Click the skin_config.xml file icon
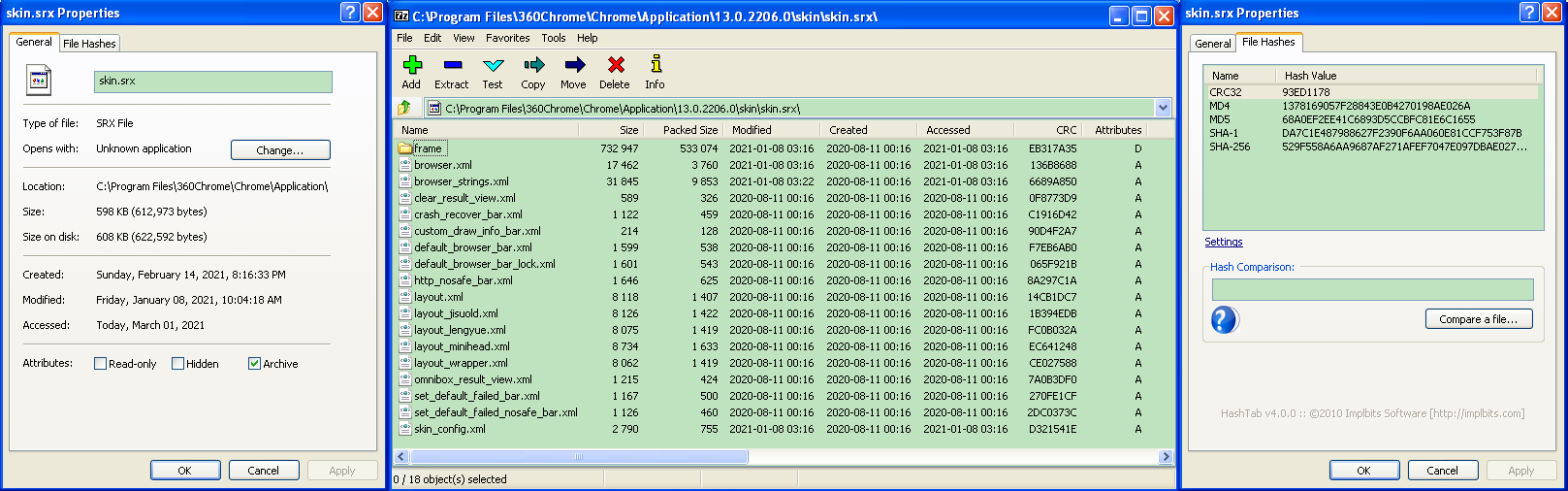1568x491 pixels. [x=405, y=429]
